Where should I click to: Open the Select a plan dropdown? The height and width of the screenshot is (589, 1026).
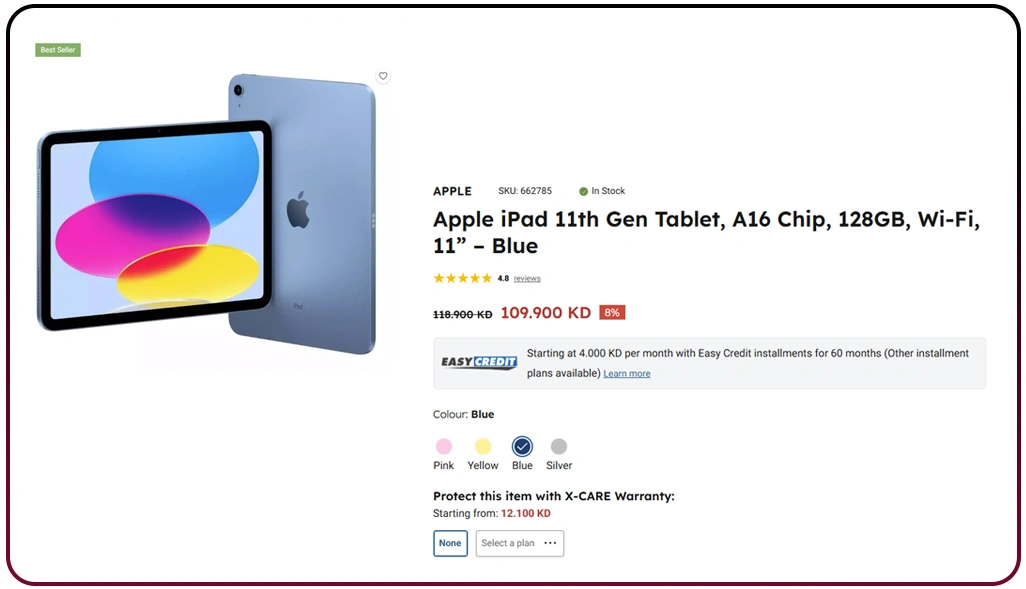click(x=520, y=543)
